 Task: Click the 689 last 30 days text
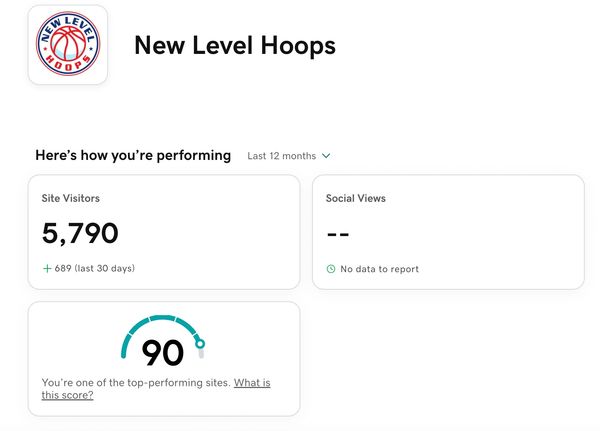click(95, 268)
